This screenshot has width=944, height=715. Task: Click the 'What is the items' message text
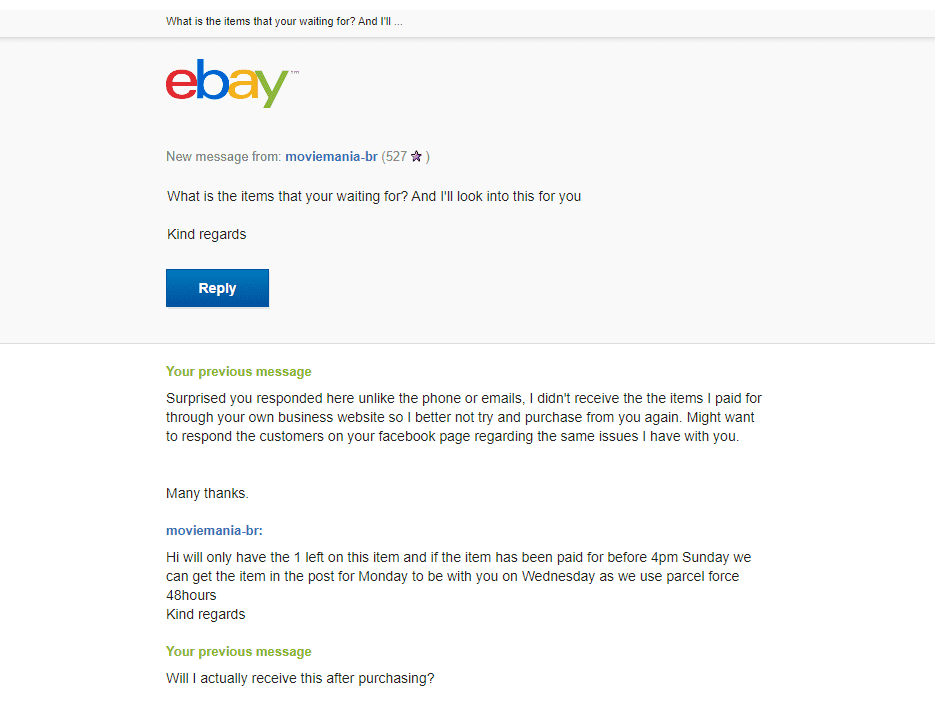pos(374,196)
